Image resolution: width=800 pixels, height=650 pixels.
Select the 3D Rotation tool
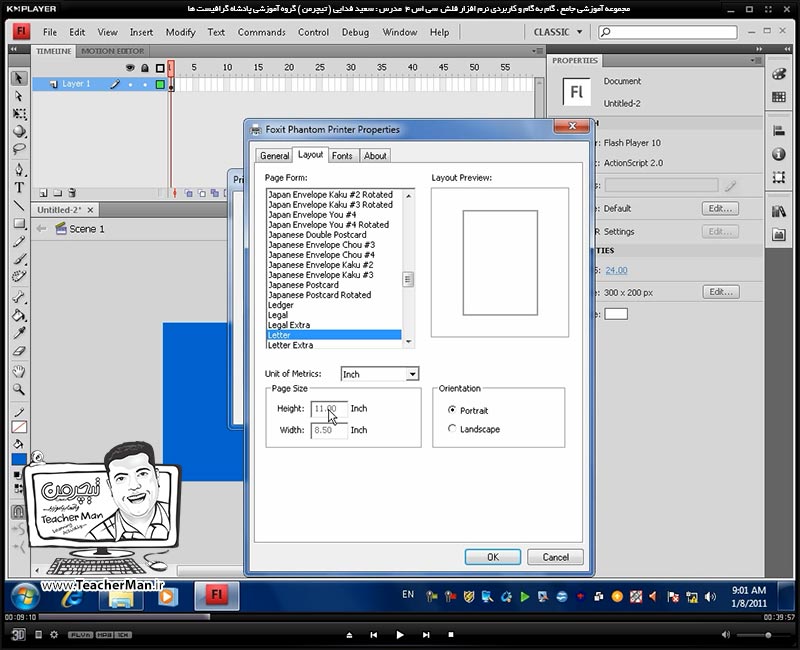pyautogui.click(x=19, y=132)
